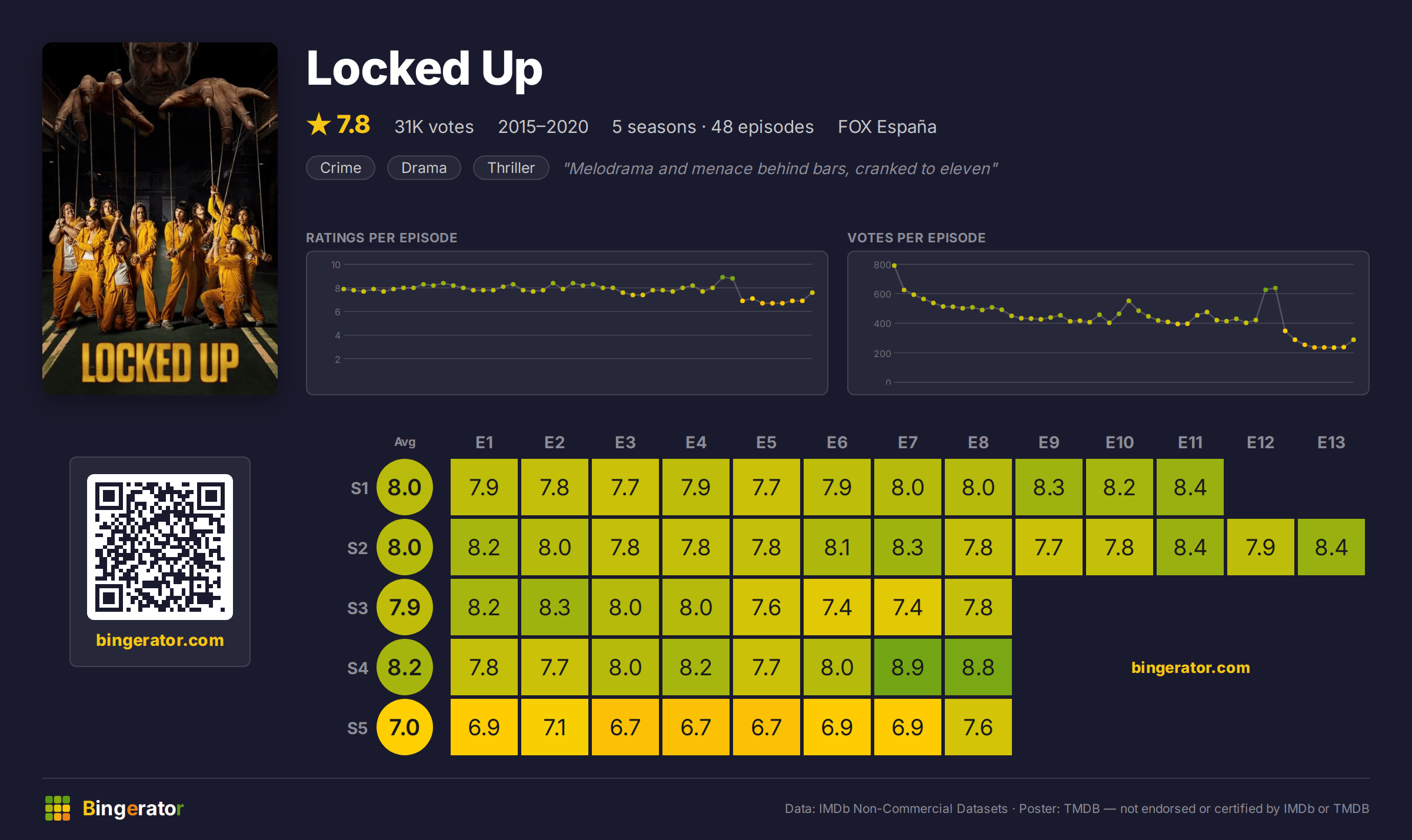Click season 5 average circle 7.0
Screen dimensions: 1412x840
point(405,727)
